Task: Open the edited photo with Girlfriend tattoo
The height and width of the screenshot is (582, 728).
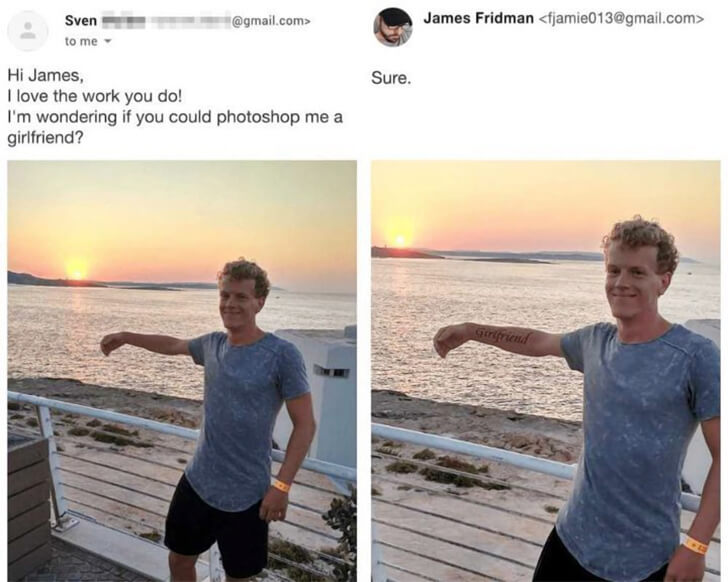Action: point(546,371)
